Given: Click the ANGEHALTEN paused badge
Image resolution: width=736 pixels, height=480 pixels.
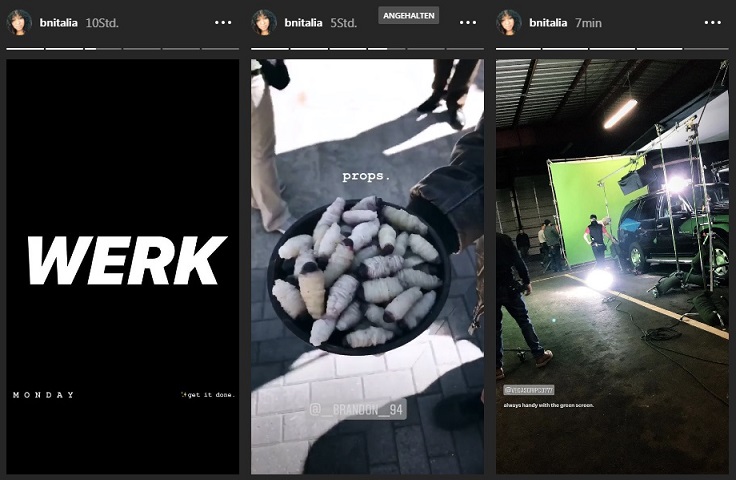Looking at the screenshot, I should pos(408,15).
